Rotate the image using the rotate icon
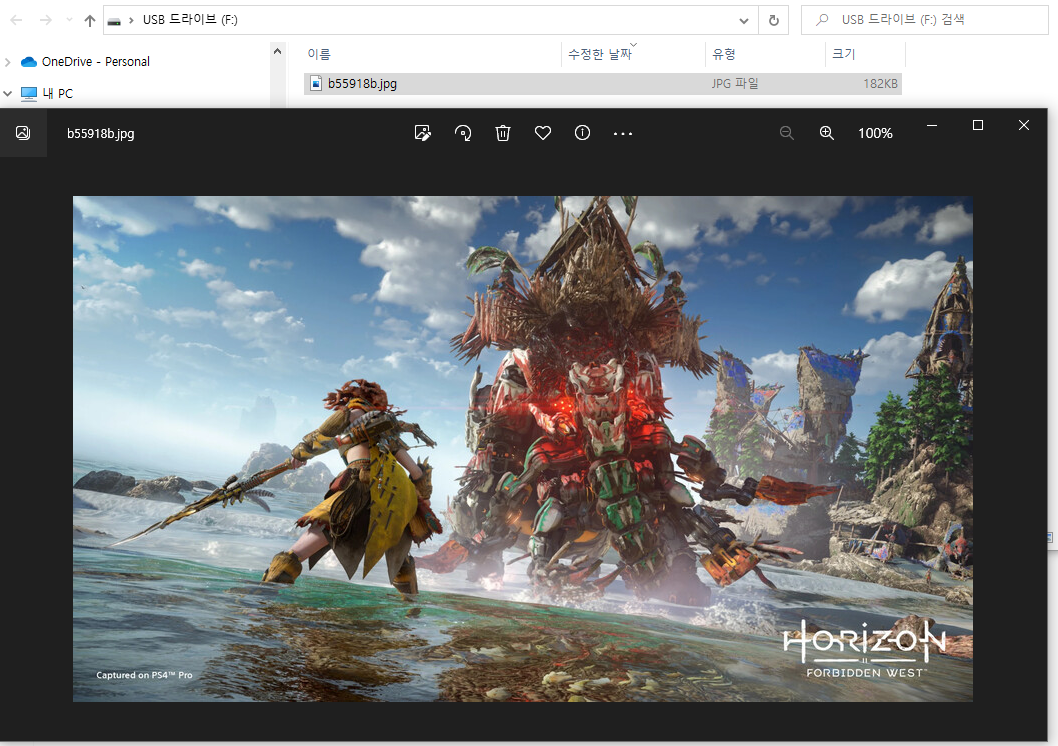Screen dimensions: 1058x746 (463, 133)
